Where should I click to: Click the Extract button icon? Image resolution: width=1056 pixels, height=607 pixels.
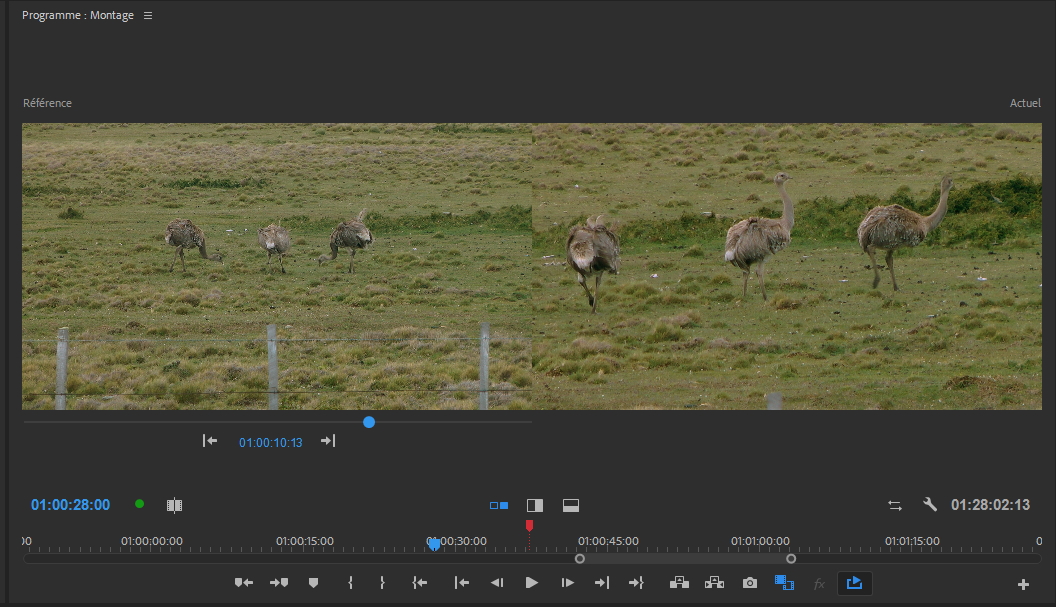click(x=714, y=583)
